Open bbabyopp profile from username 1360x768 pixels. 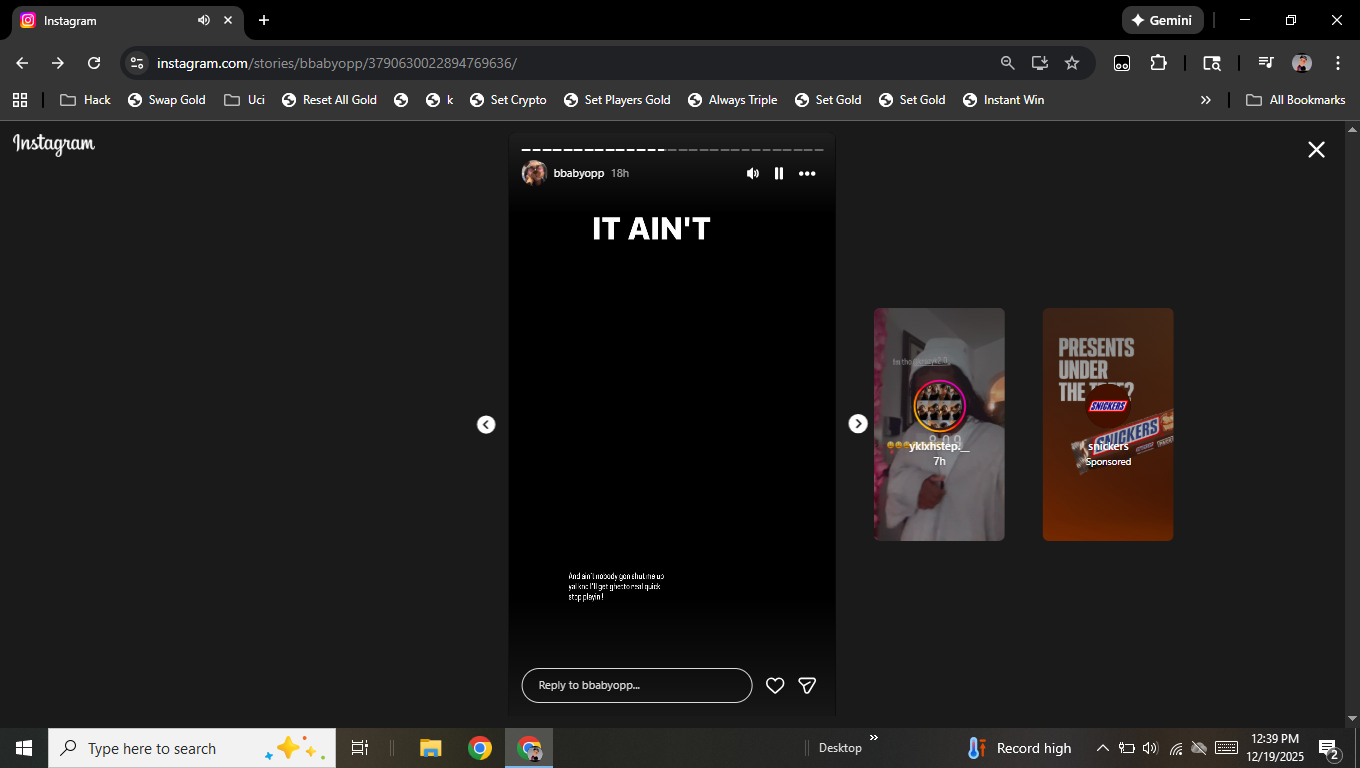579,174
